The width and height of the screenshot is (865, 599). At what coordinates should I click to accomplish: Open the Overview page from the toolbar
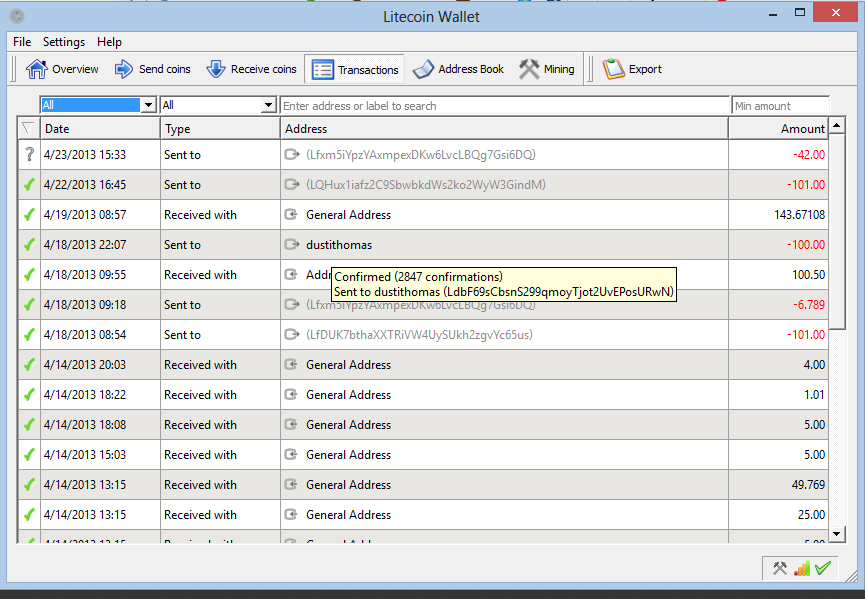point(62,69)
